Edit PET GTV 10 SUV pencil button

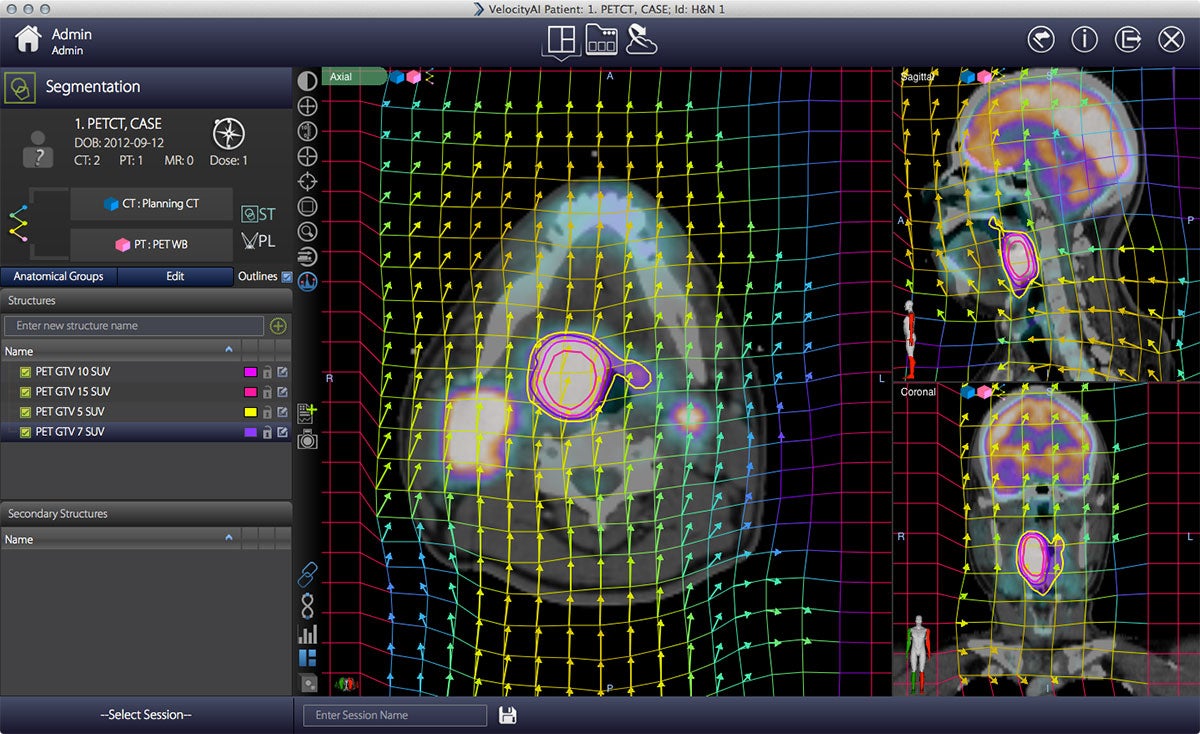[282, 372]
